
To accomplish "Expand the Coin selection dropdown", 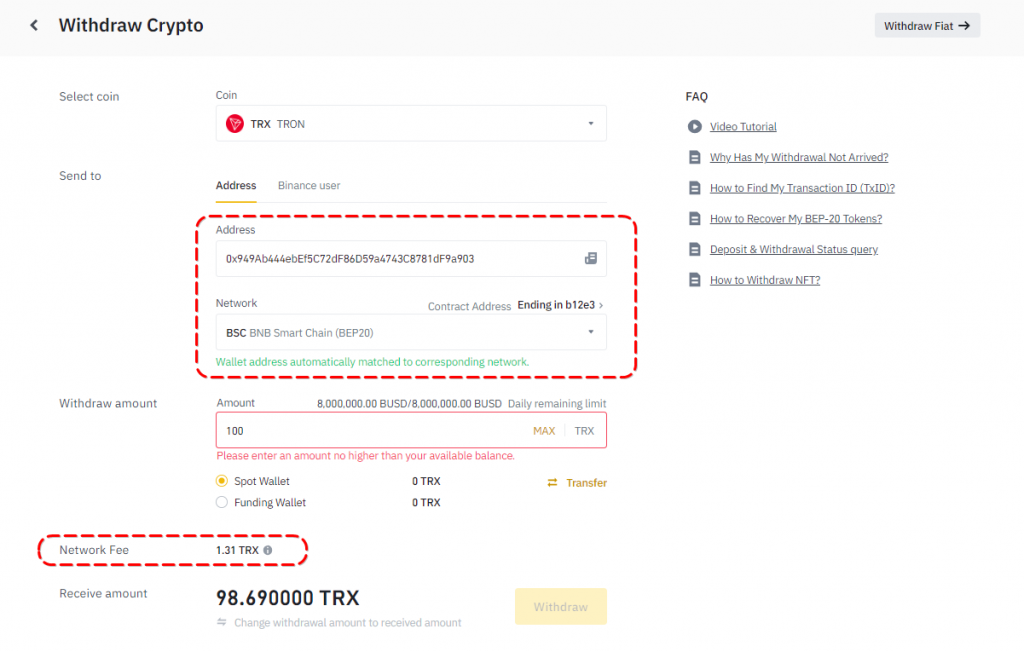I will [590, 124].
